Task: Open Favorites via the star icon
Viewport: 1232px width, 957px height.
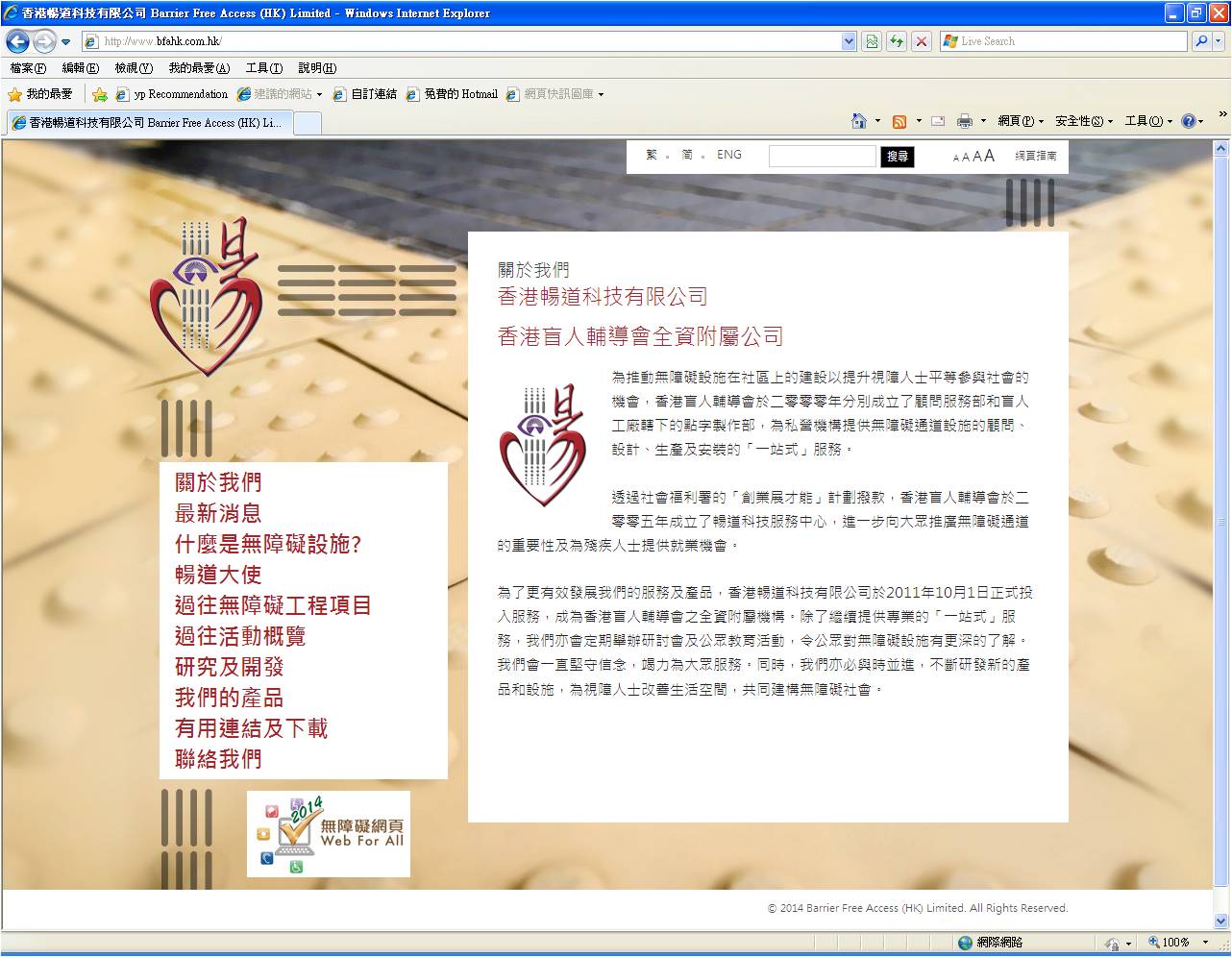Action: point(16,94)
